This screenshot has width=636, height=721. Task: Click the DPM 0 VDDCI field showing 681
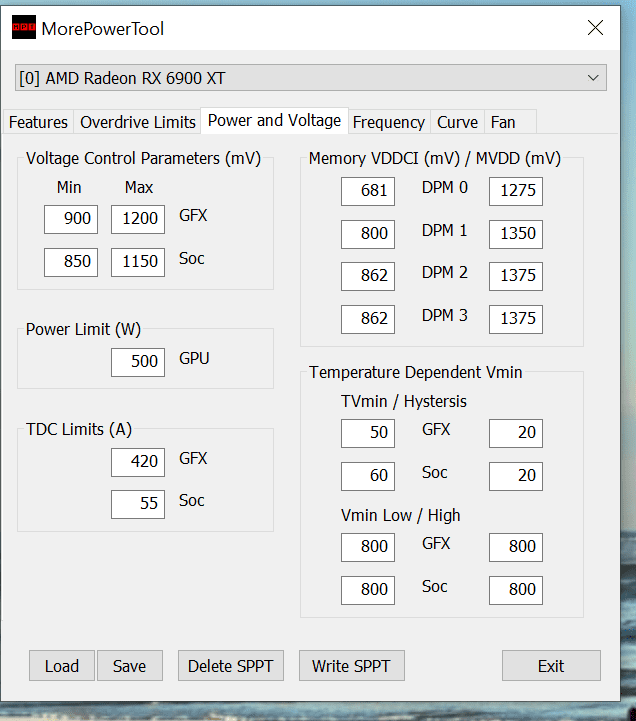tap(368, 191)
